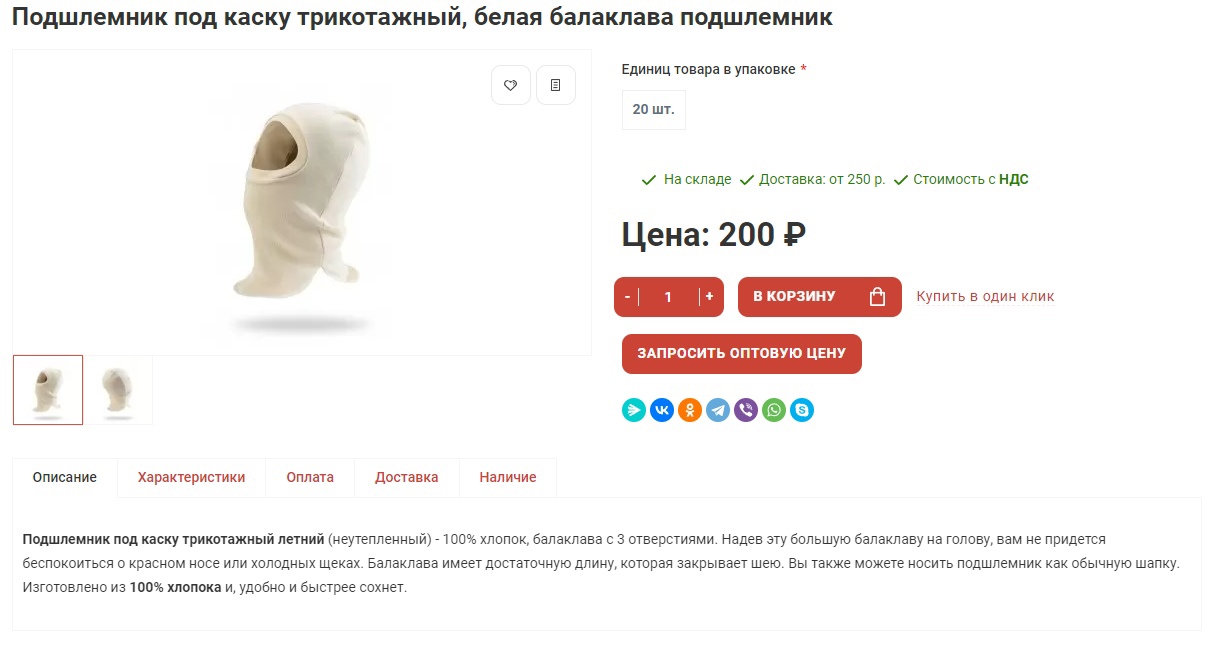
Task: Share via Skype icon
Action: pyautogui.click(x=802, y=410)
